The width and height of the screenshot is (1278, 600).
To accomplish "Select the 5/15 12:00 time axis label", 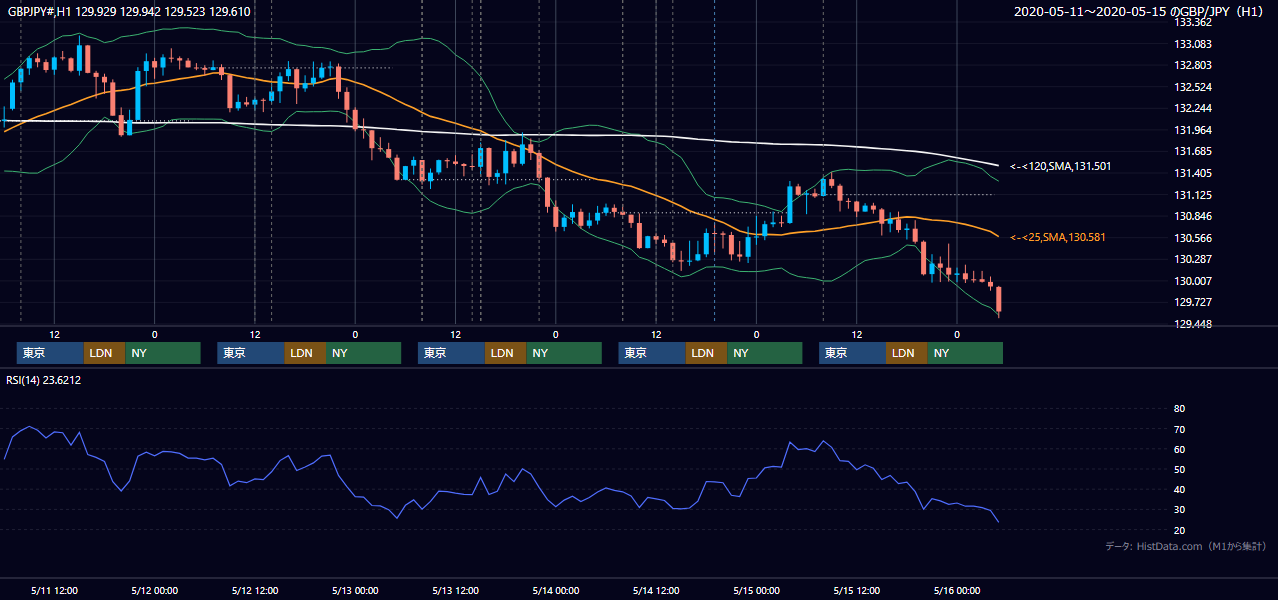I will tap(856, 590).
